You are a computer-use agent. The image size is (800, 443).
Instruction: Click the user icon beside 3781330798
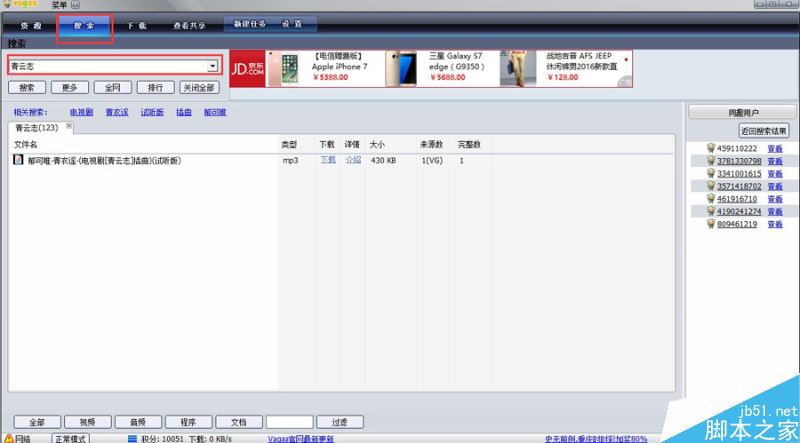(x=711, y=161)
